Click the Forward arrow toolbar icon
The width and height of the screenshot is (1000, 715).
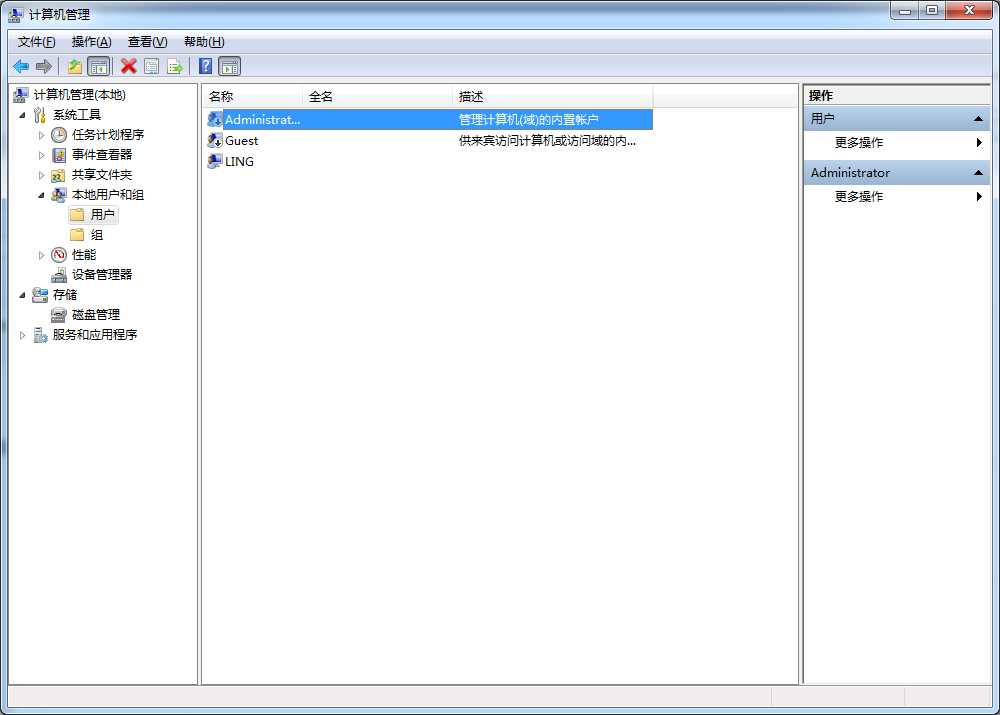pos(44,66)
